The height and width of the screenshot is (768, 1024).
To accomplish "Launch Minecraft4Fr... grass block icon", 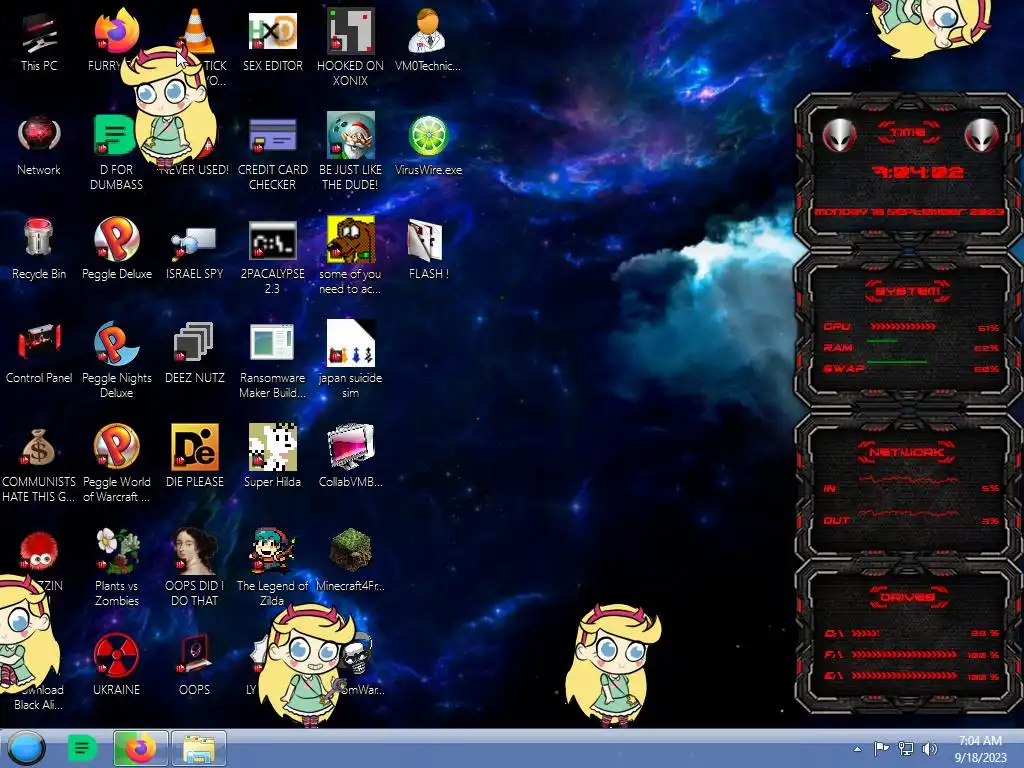I will click(x=351, y=560).
